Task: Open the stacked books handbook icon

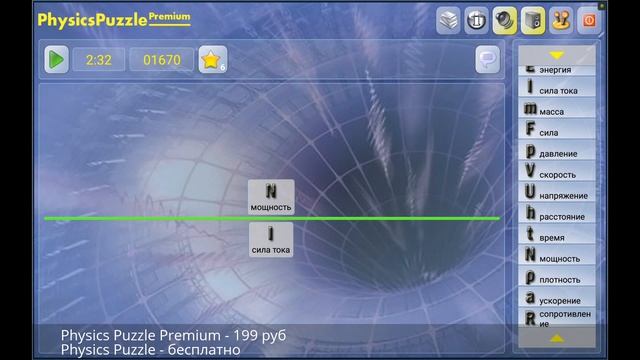Action: point(448,20)
